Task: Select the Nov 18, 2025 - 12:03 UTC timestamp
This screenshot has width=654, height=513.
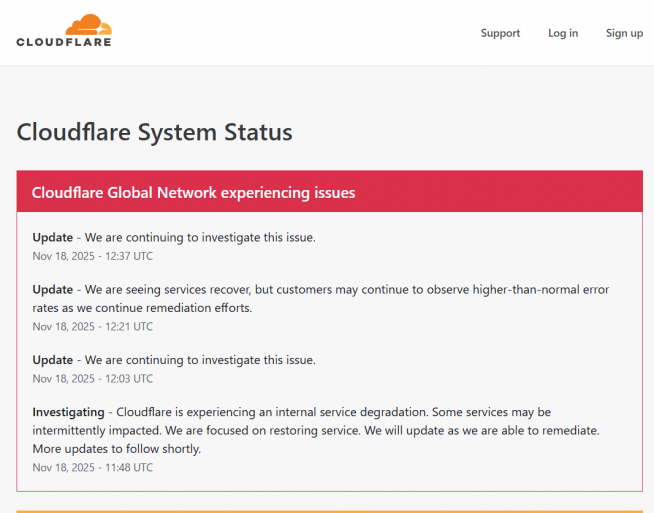Action: click(93, 378)
